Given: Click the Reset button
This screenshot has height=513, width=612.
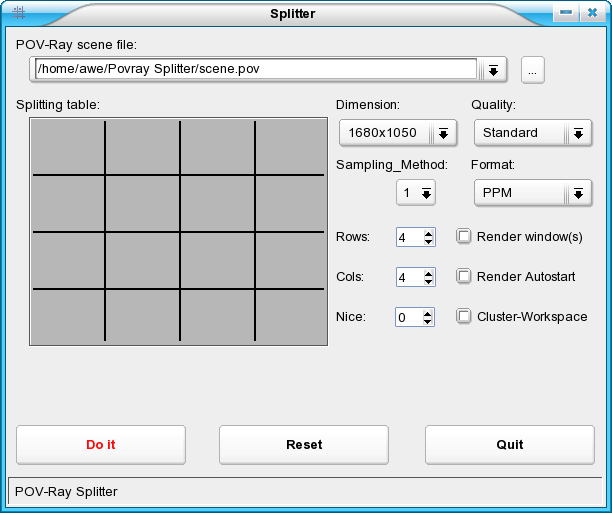Looking at the screenshot, I should tap(304, 445).
